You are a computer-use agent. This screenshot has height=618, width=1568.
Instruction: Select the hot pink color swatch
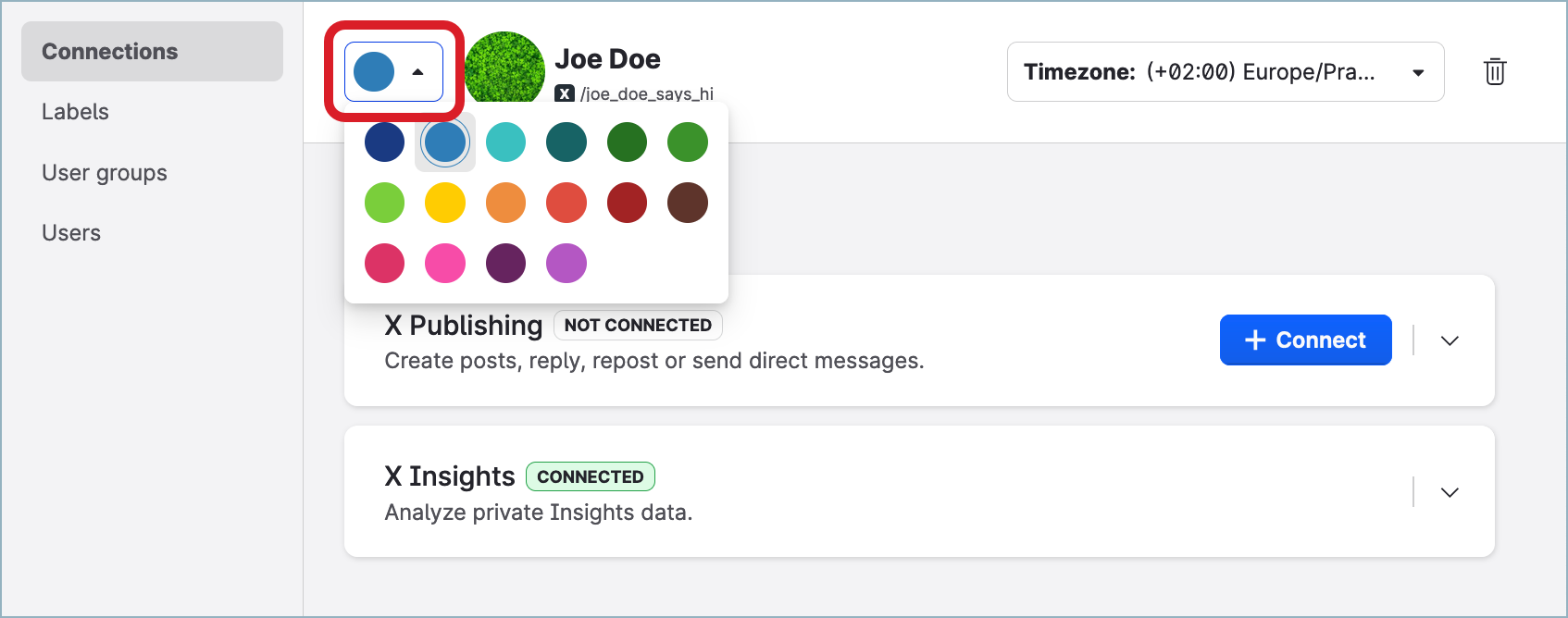pyautogui.click(x=445, y=263)
